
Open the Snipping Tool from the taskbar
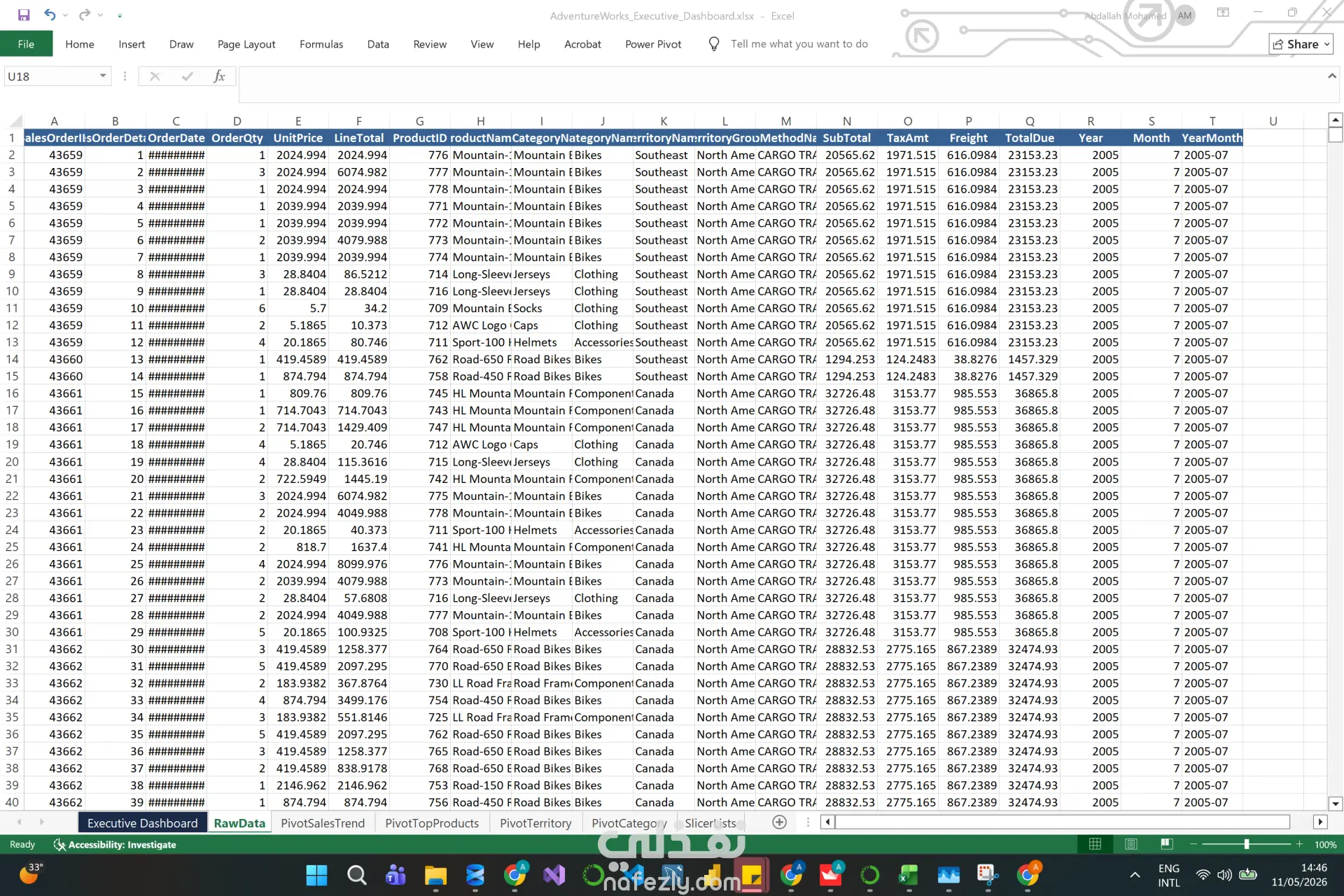point(988,875)
